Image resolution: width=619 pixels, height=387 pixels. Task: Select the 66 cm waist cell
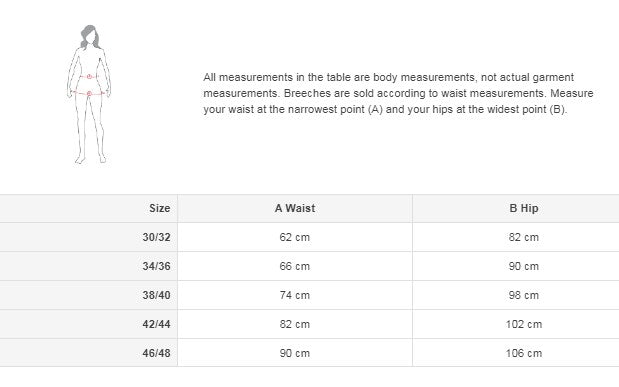point(295,266)
